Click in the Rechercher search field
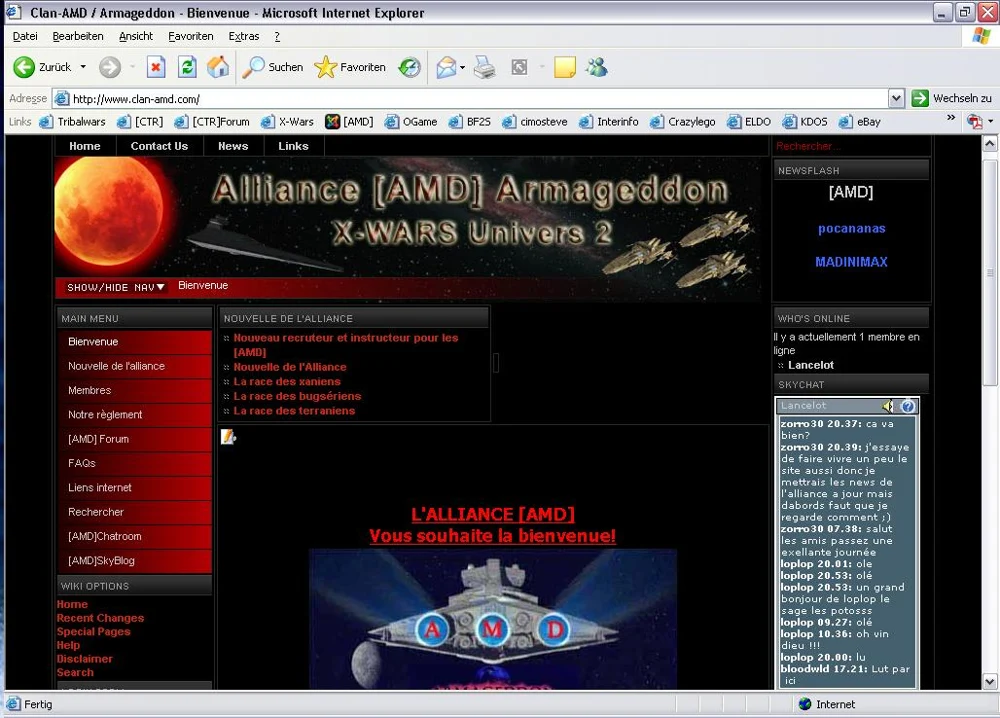This screenshot has height=718, width=1000. [x=850, y=146]
